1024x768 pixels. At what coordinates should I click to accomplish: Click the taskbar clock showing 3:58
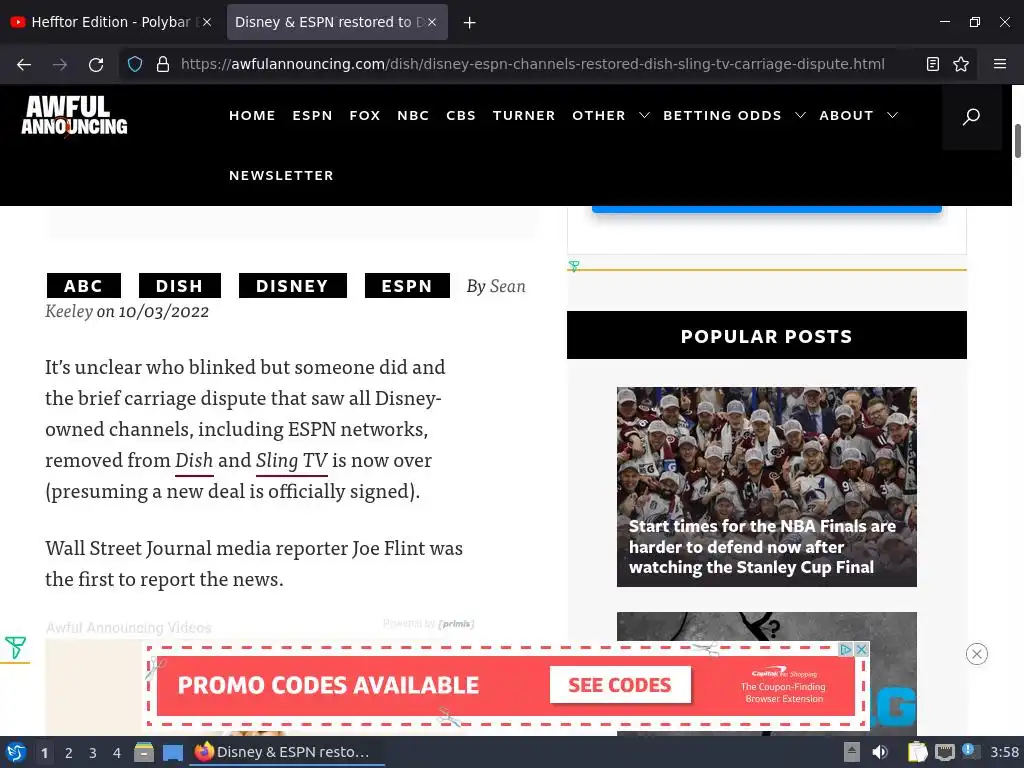pyautogui.click(x=1004, y=752)
